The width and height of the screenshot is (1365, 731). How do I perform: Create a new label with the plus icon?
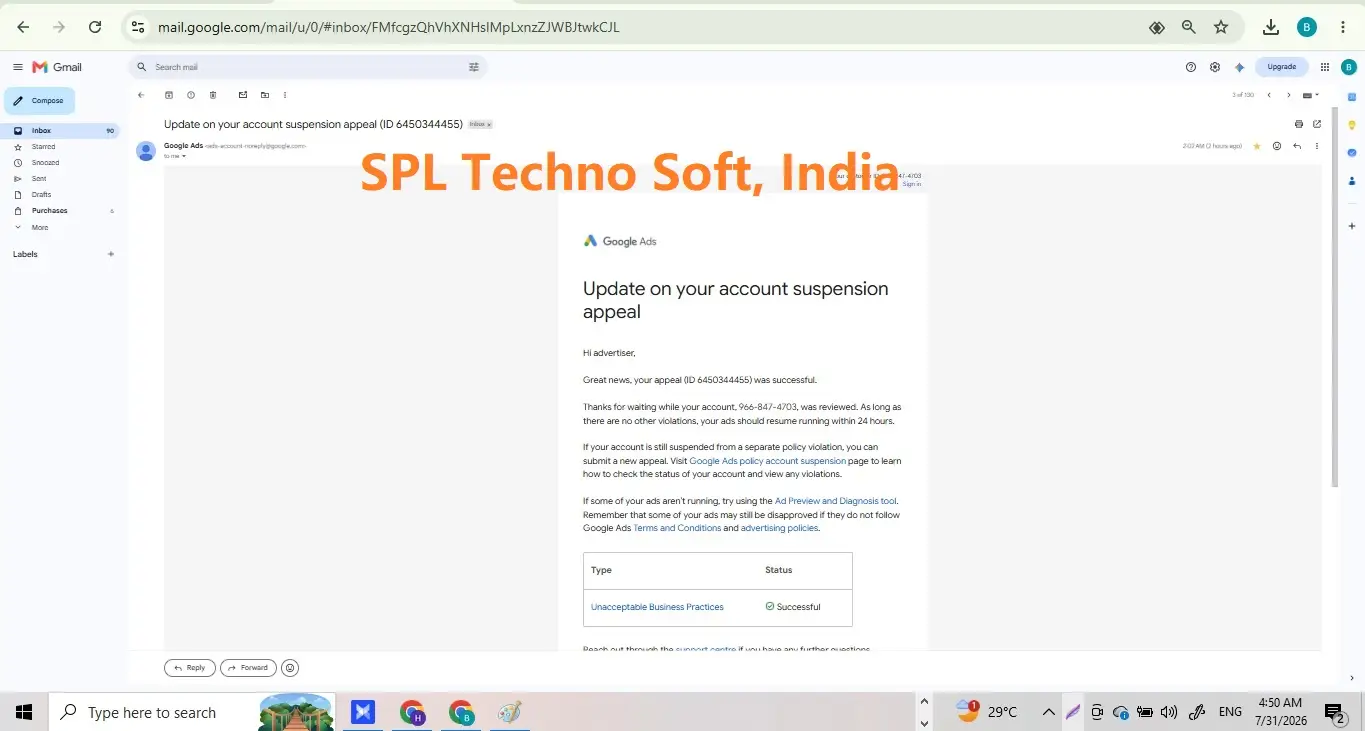pyautogui.click(x=111, y=254)
